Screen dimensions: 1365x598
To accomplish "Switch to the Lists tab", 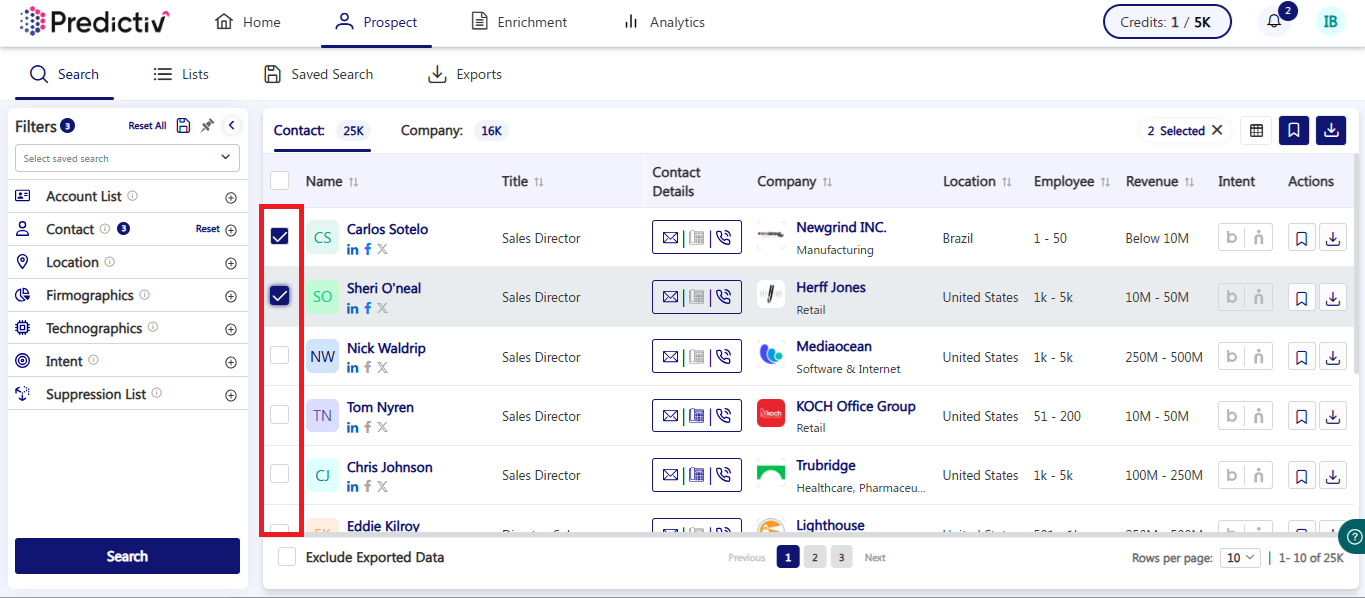I will [181, 74].
